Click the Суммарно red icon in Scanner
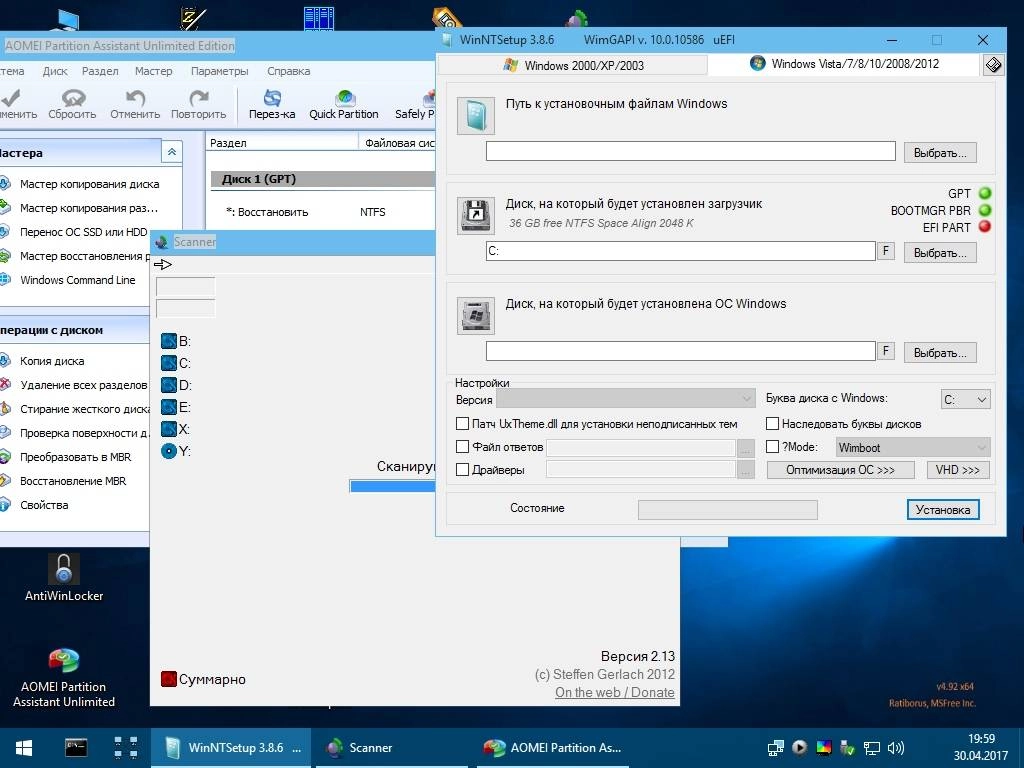Image resolution: width=1024 pixels, height=768 pixels. click(168, 679)
